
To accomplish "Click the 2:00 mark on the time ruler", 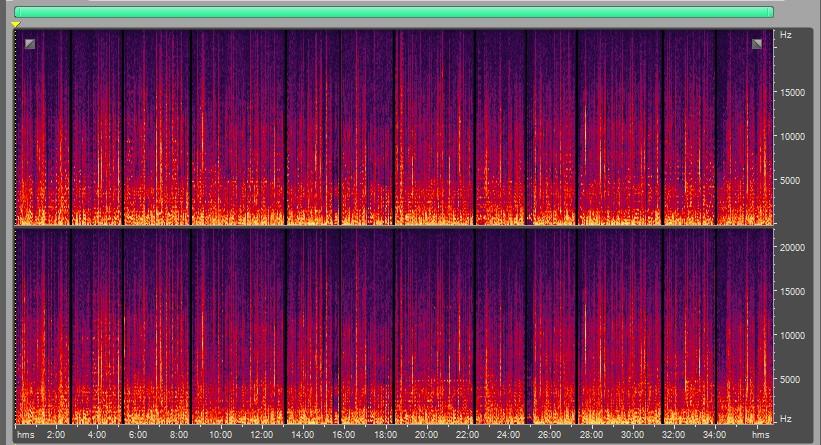I will click(x=56, y=435).
